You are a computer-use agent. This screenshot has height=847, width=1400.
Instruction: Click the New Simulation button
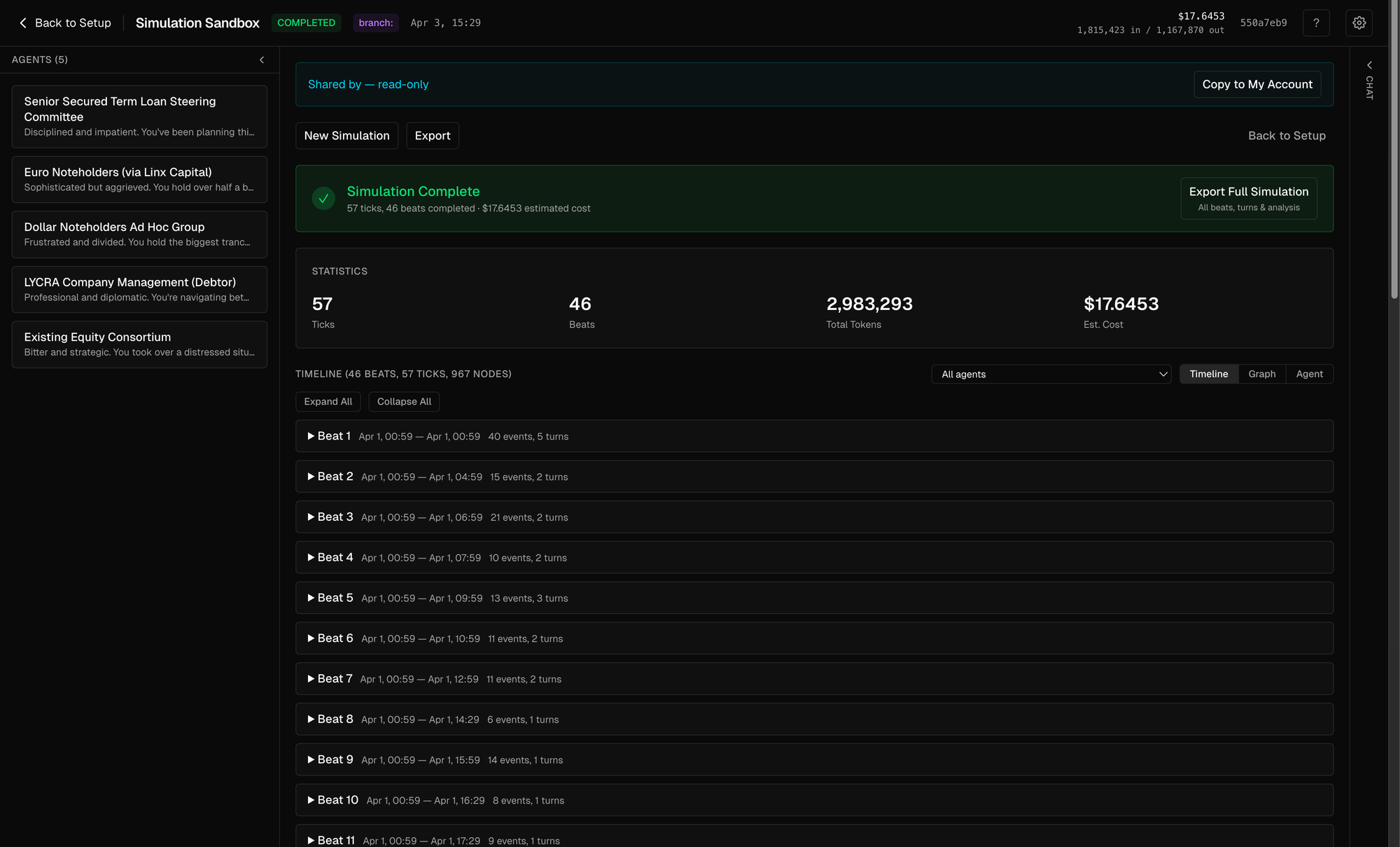[x=346, y=136]
